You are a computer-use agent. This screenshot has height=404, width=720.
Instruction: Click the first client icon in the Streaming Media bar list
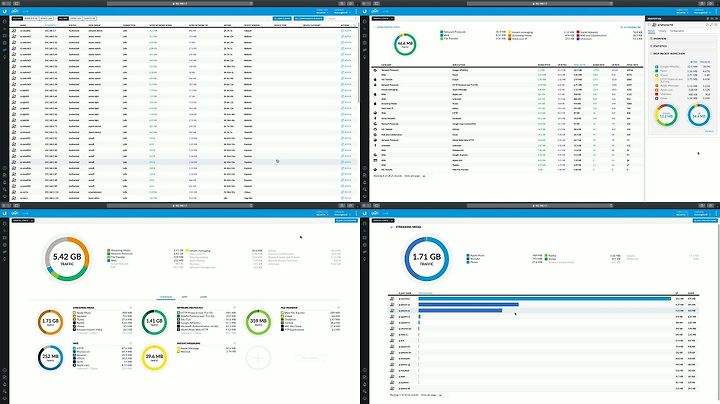392,298
